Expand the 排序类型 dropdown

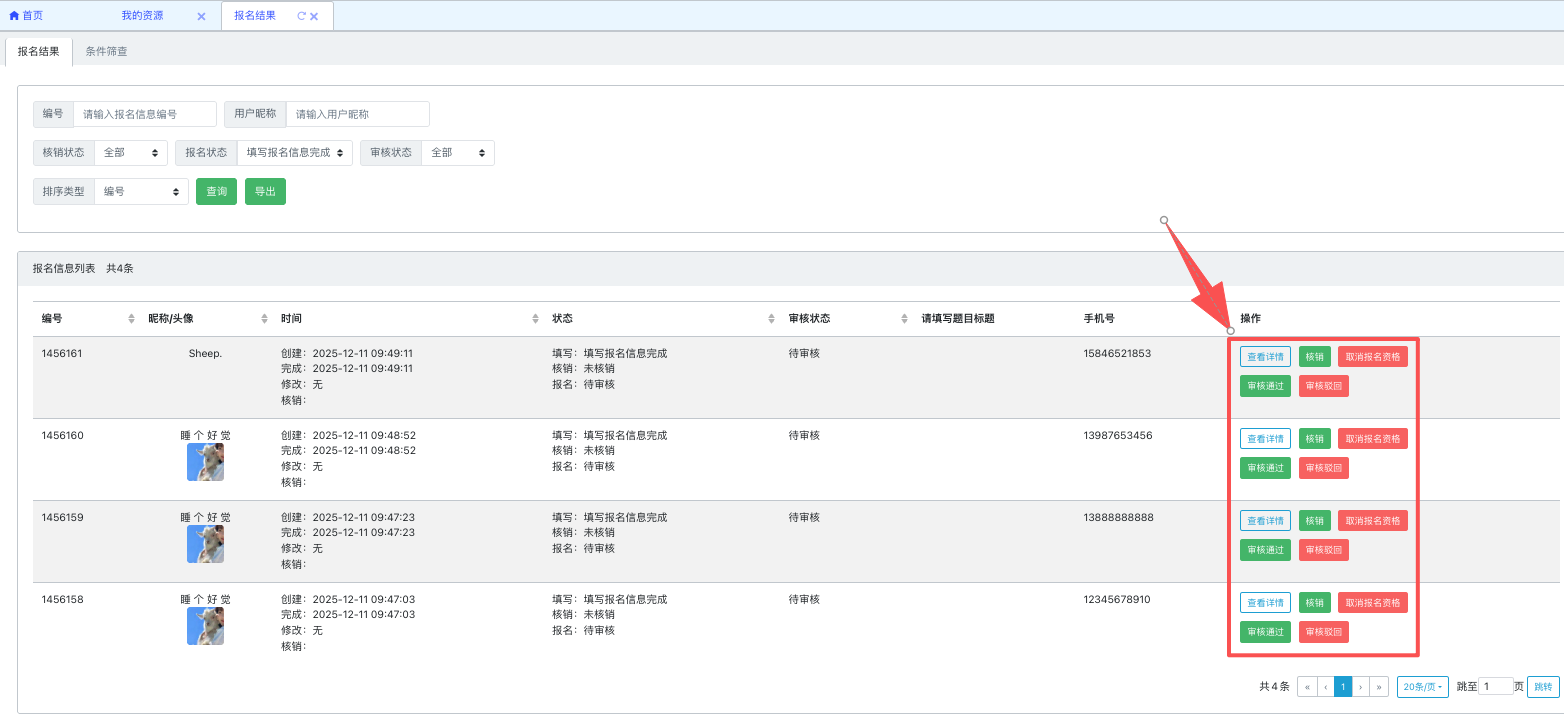(x=141, y=191)
